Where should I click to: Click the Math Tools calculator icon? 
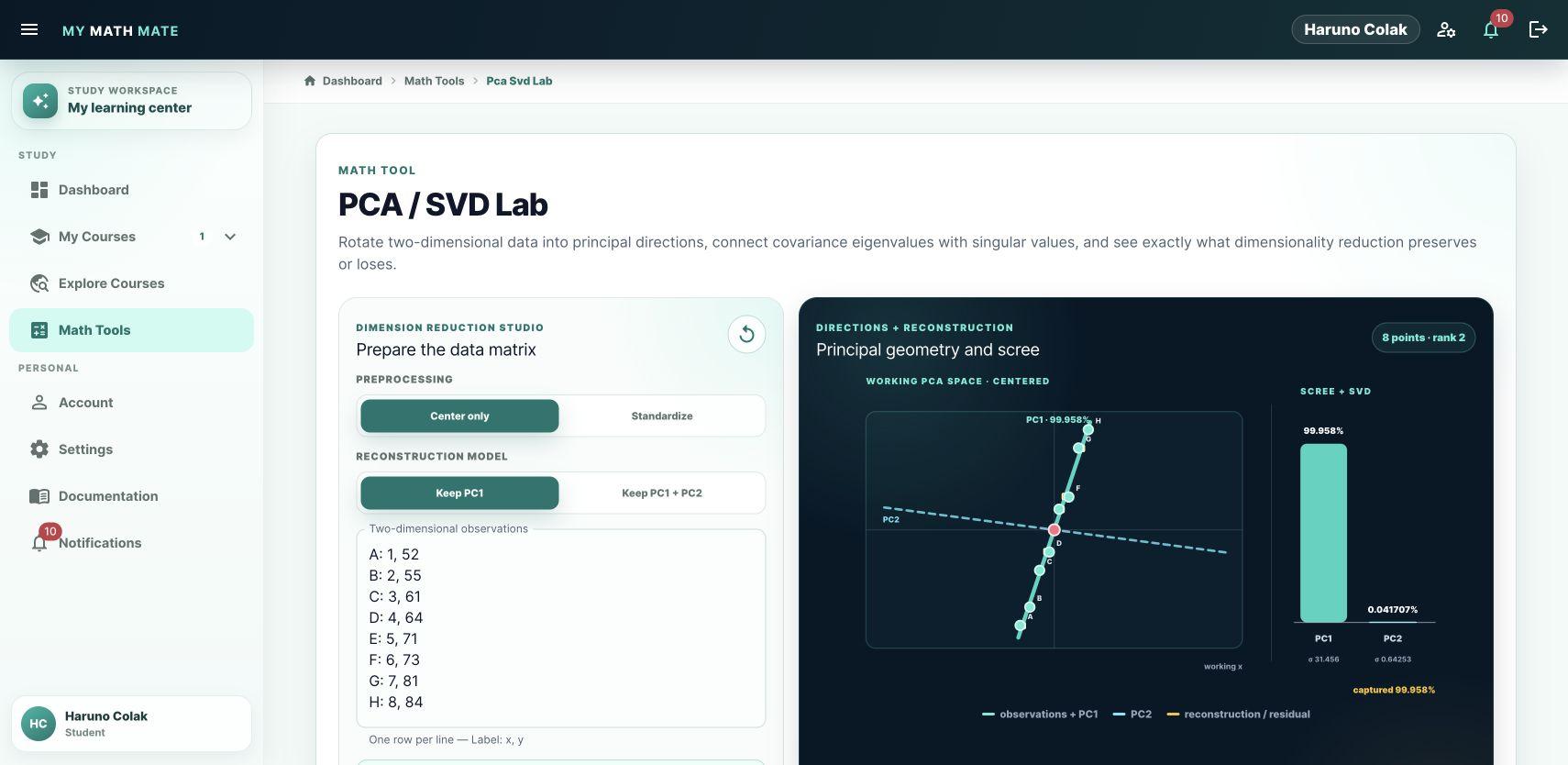(39, 330)
